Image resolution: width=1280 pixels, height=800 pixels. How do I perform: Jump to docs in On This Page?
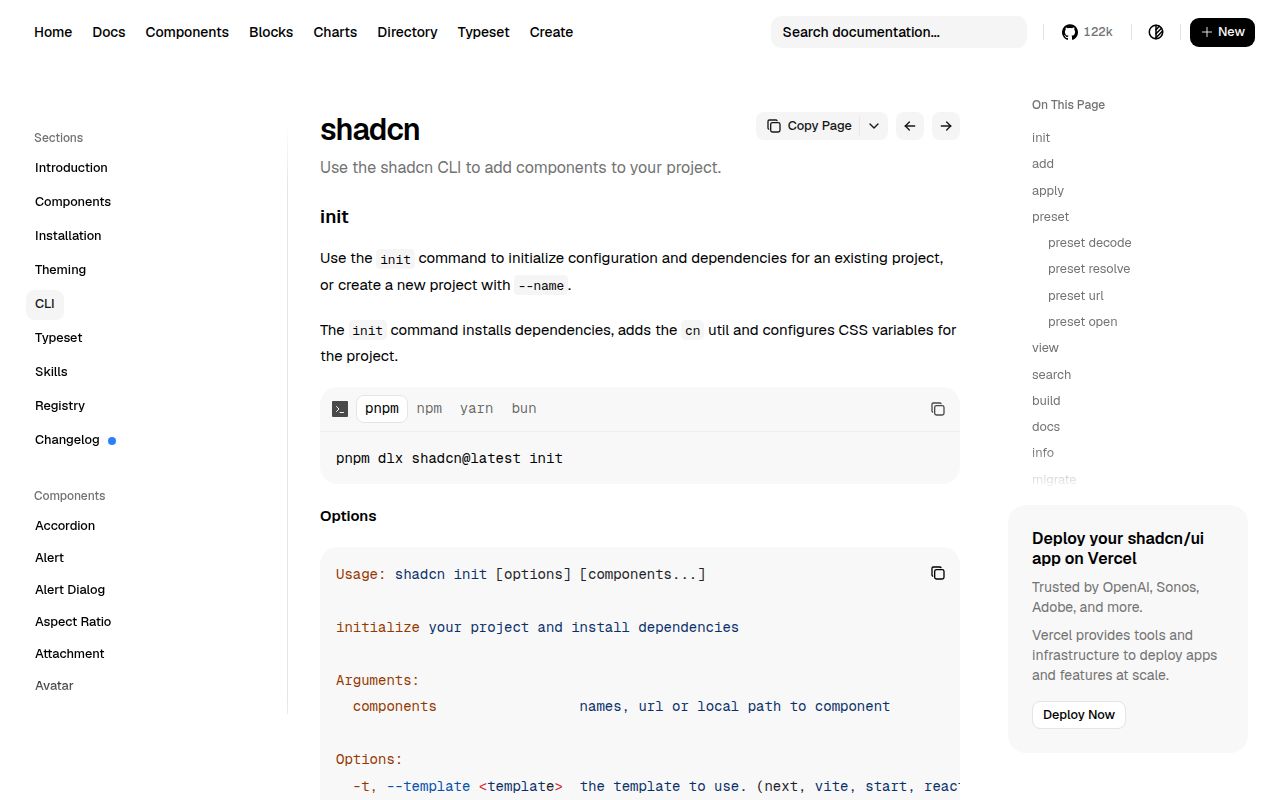tap(1046, 427)
